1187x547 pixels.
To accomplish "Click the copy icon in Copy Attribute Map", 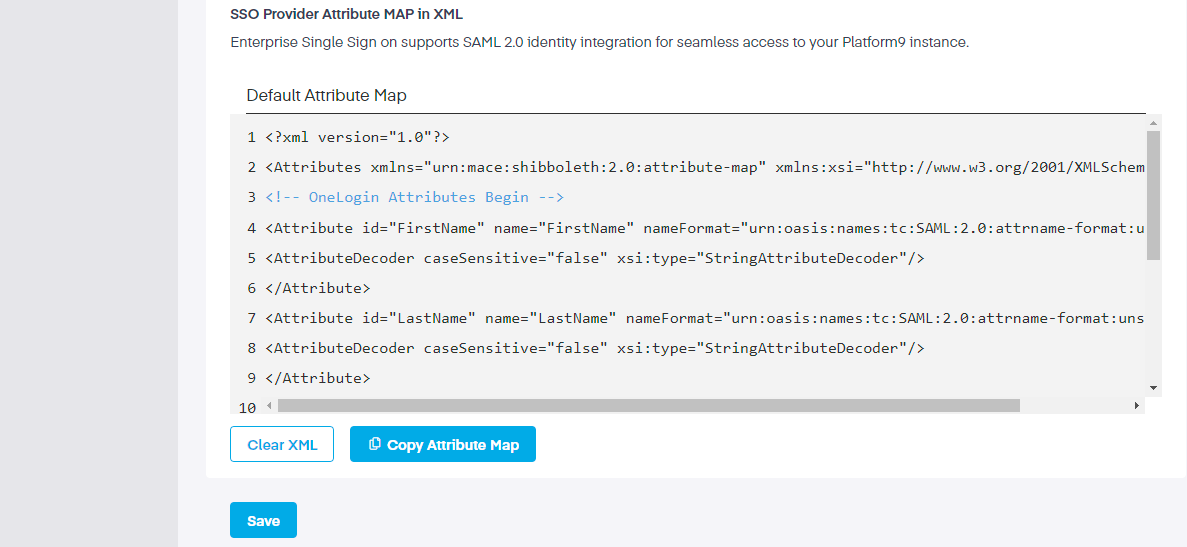I will [x=374, y=444].
